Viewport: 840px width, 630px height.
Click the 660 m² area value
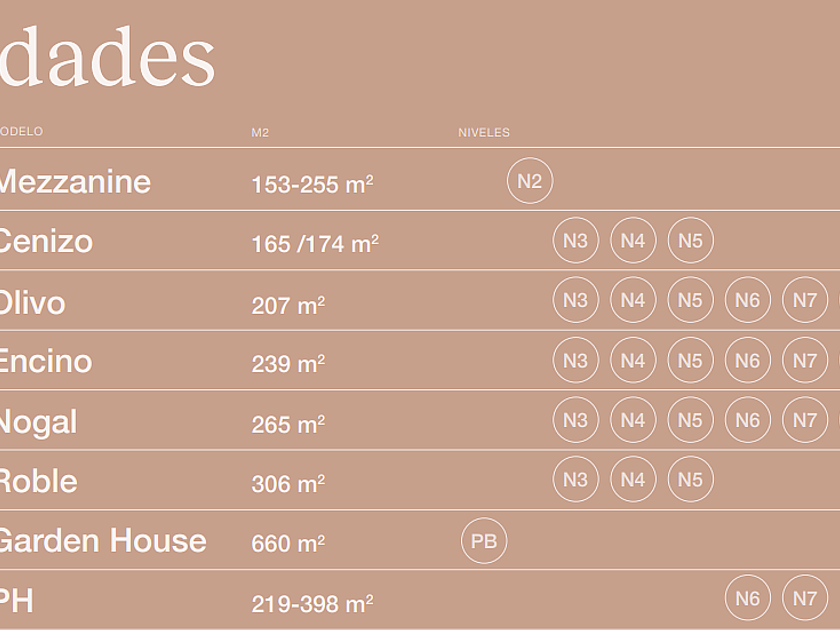[x=288, y=544]
